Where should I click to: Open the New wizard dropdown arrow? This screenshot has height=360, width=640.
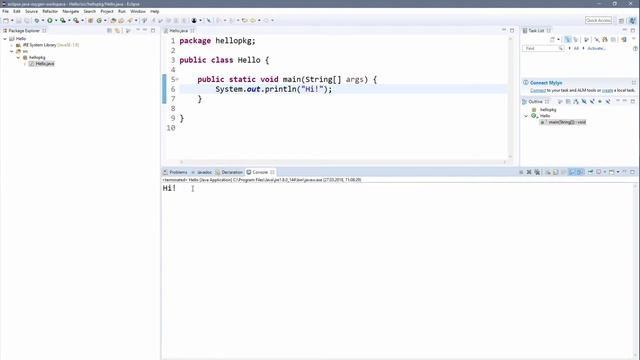pos(12,20)
